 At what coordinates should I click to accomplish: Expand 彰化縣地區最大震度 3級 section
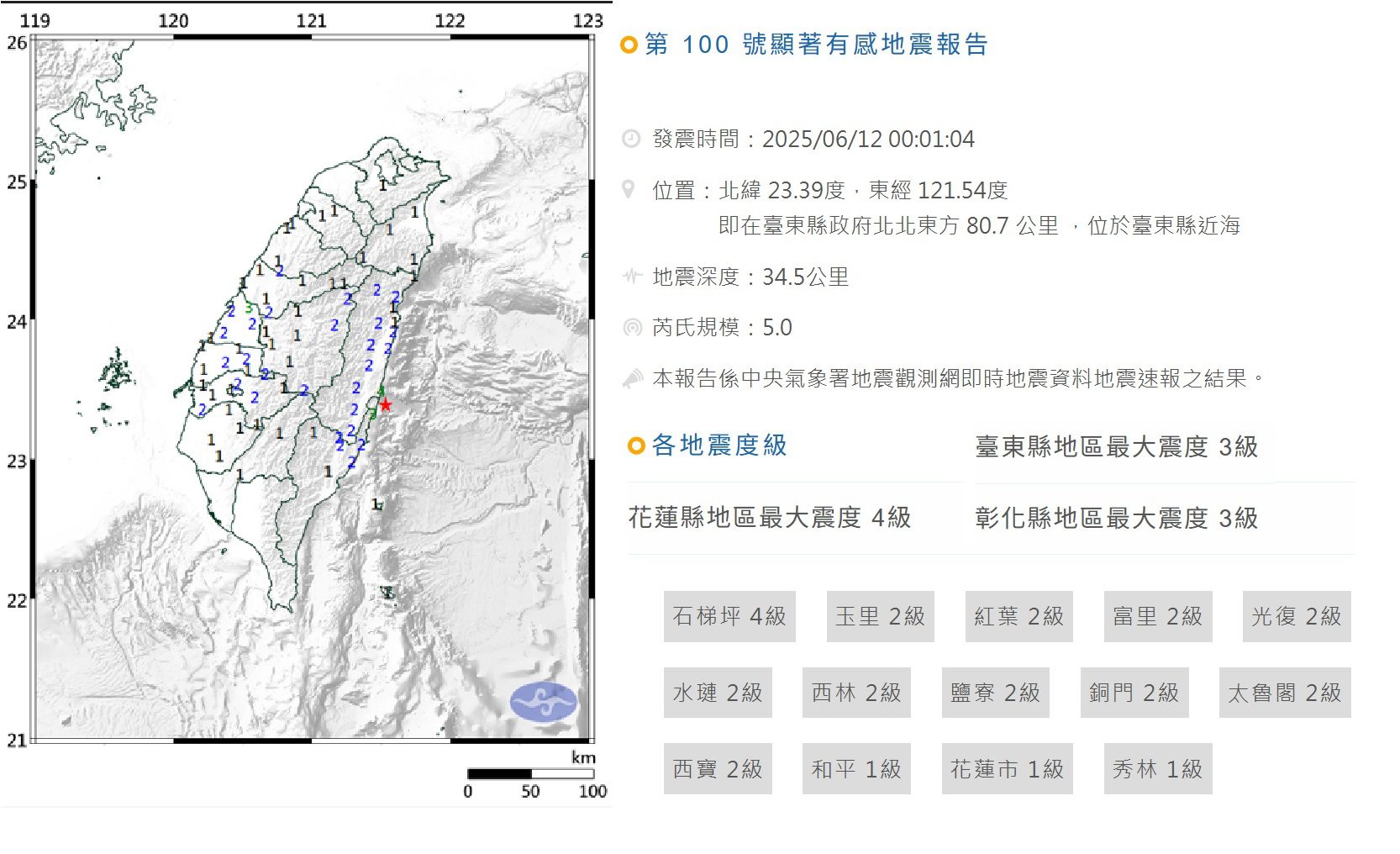(x=1116, y=519)
